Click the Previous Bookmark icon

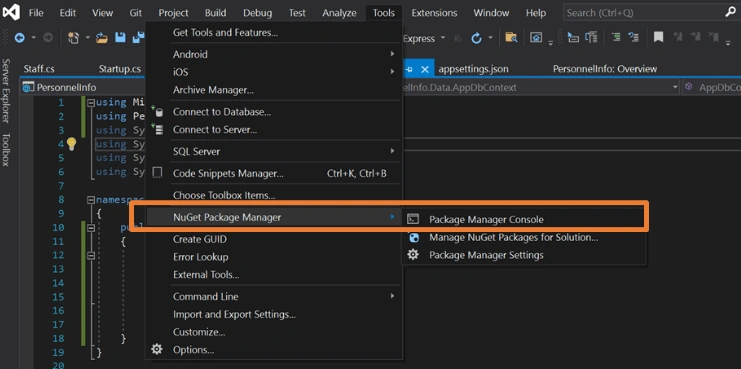[x=678, y=37]
